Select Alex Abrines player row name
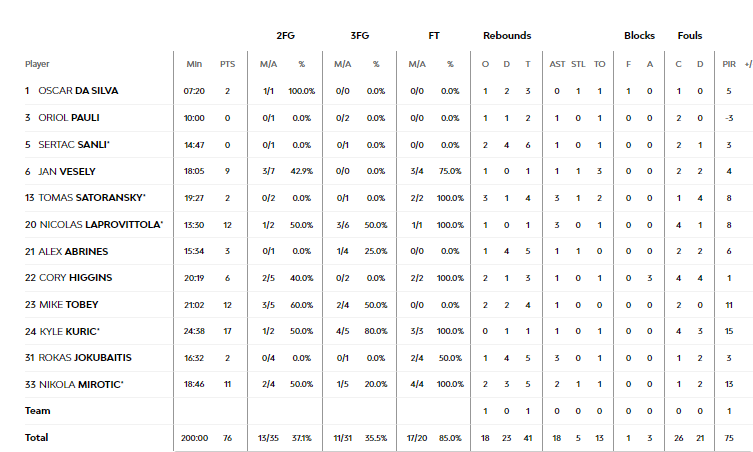Screen dimensions: 753x452 coord(73,251)
